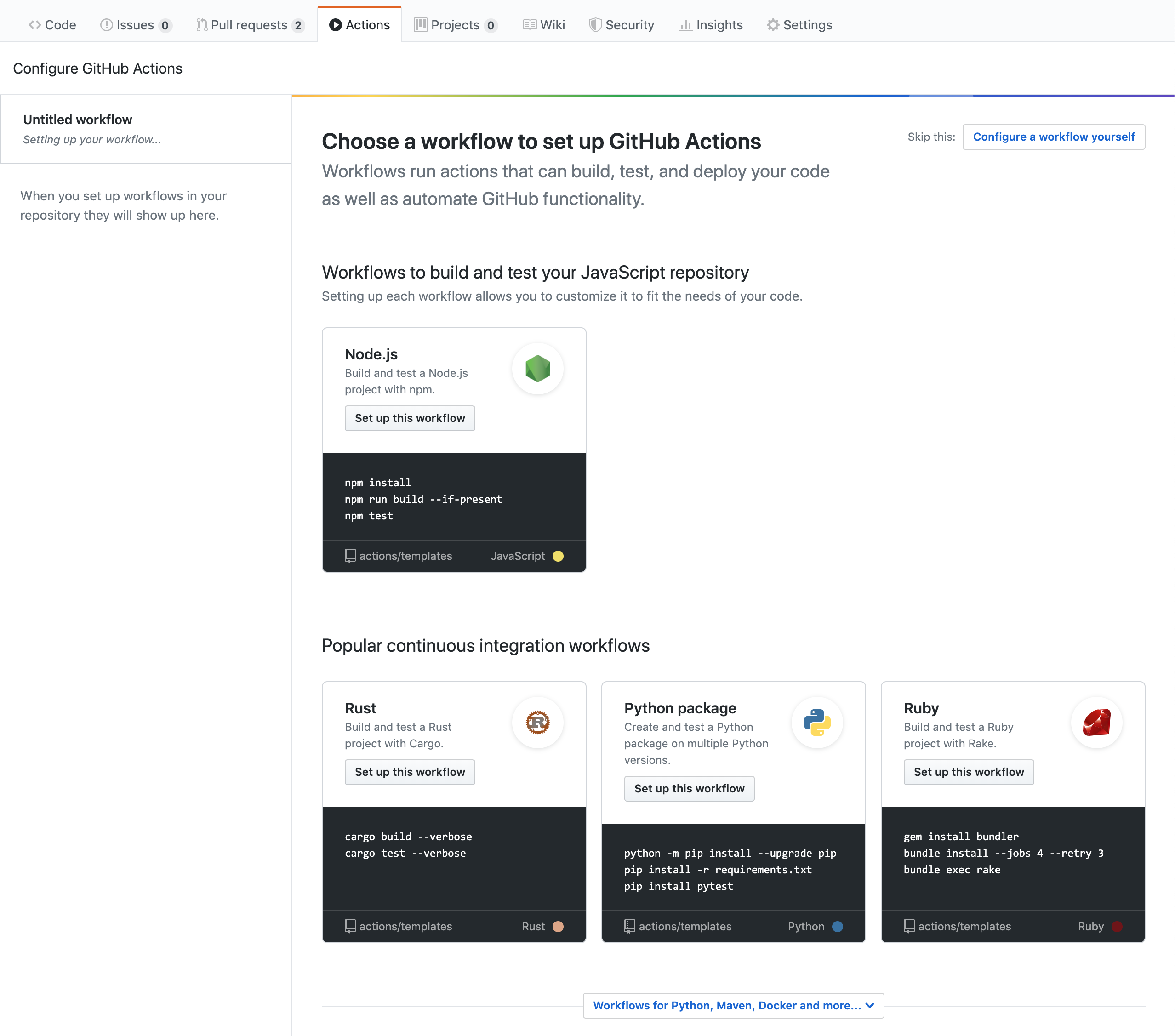Click the Actions play icon
The width and height of the screenshot is (1175, 1036).
tap(335, 25)
